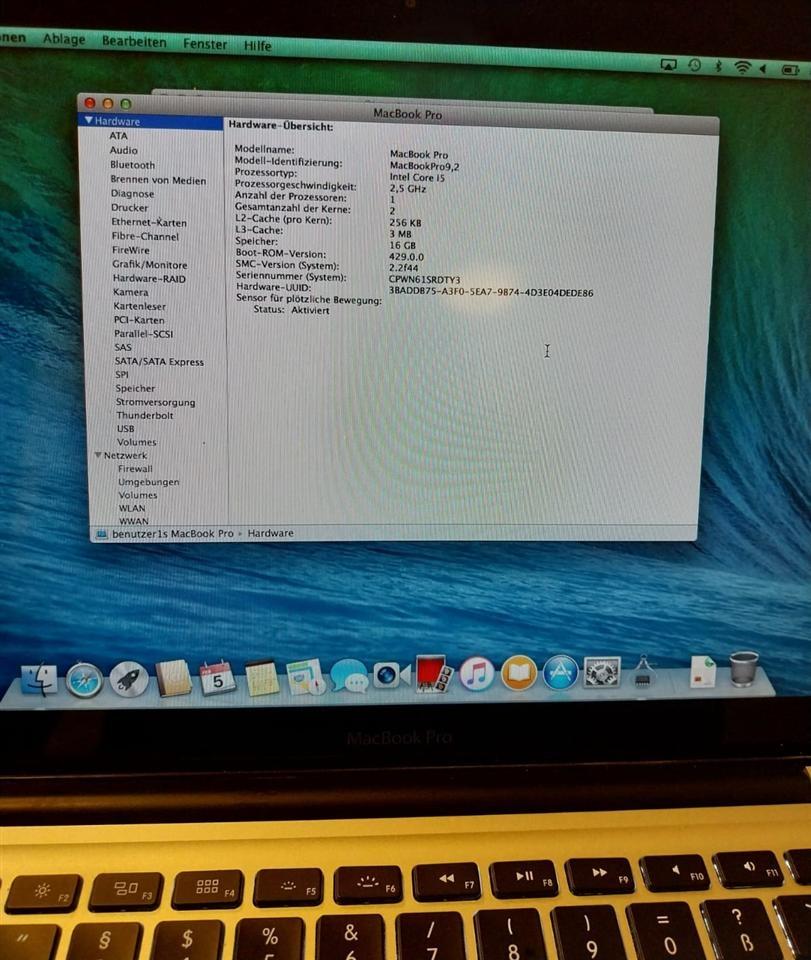The width and height of the screenshot is (811, 960).
Task: Select Hardware-RAID in sidebar
Action: coord(149,279)
